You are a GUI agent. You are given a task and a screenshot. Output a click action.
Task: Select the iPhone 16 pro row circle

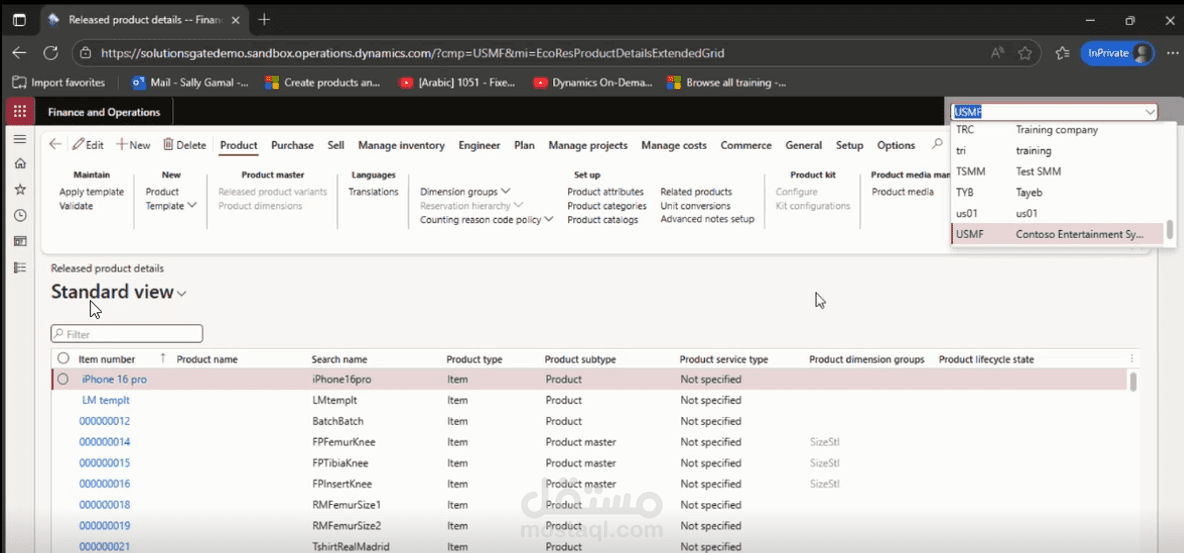pyautogui.click(x=63, y=379)
